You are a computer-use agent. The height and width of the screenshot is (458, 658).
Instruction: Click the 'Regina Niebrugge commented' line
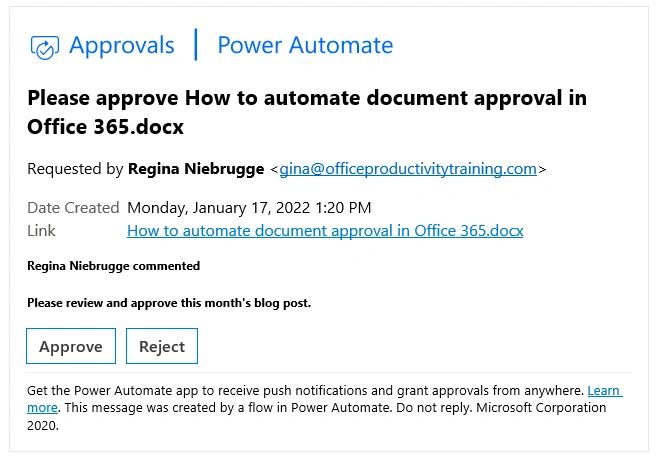114,266
